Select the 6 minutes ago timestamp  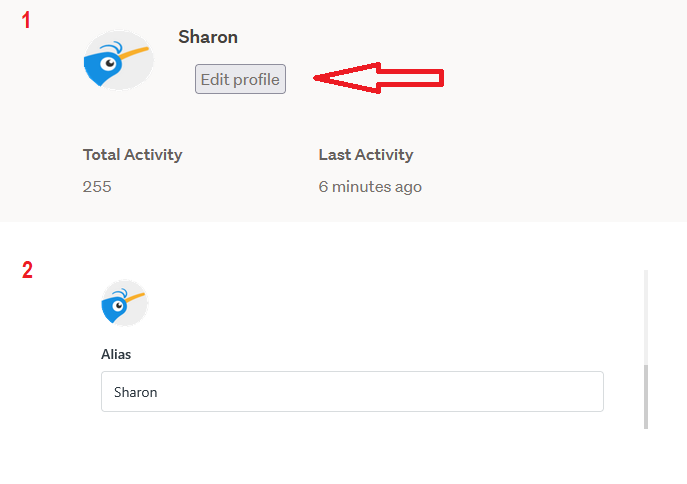[370, 187]
